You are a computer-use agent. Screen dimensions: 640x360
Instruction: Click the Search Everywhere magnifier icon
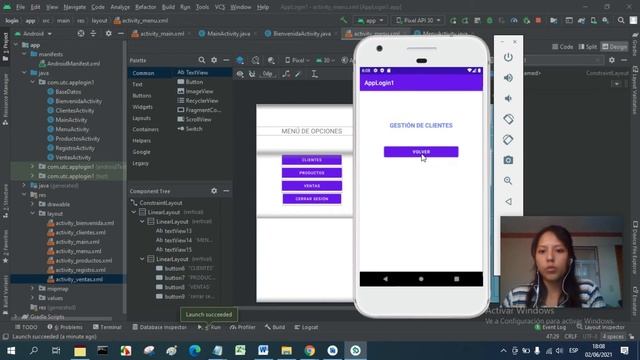pos(621,20)
